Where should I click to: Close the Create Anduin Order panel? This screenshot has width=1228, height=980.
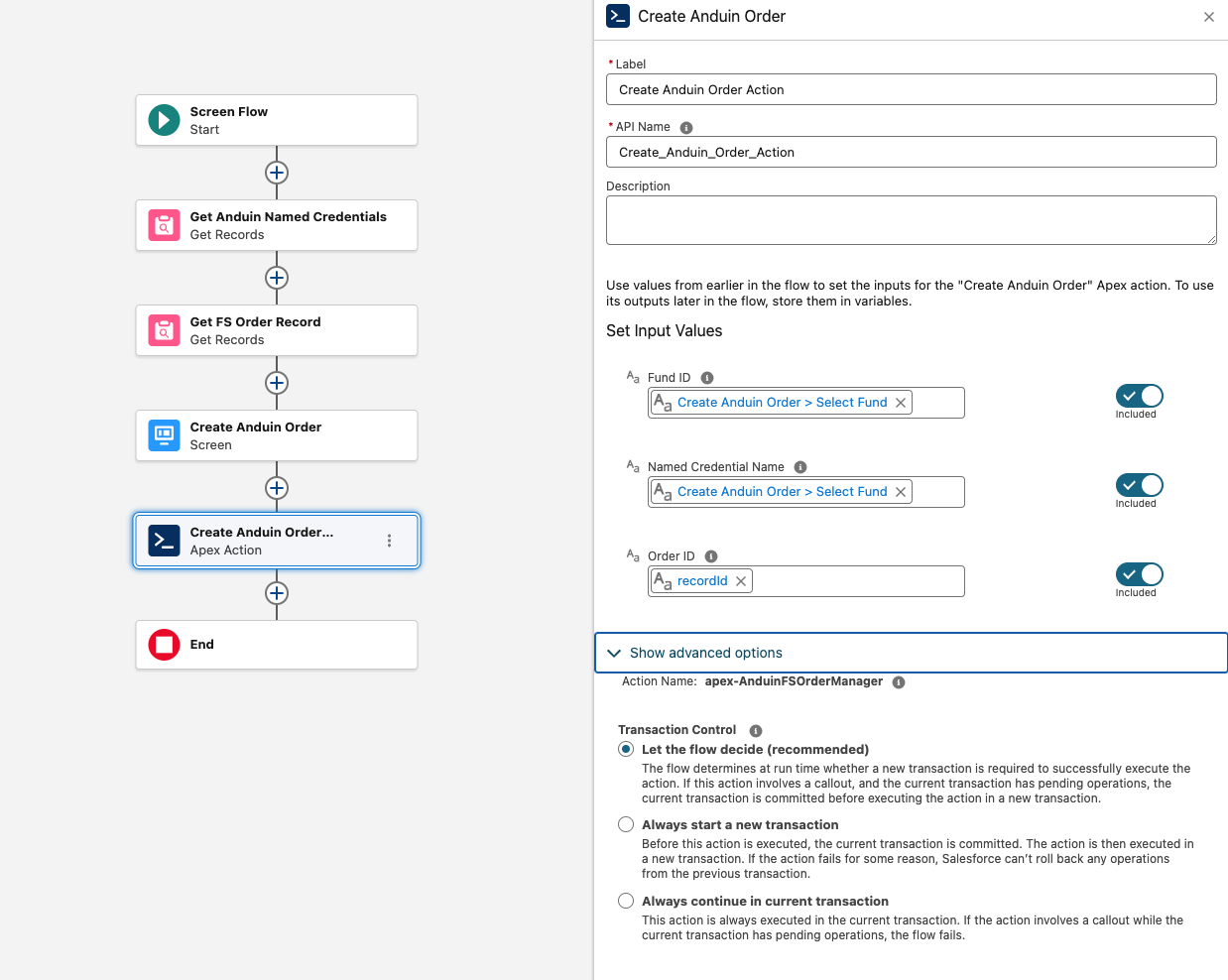pos(1209,17)
